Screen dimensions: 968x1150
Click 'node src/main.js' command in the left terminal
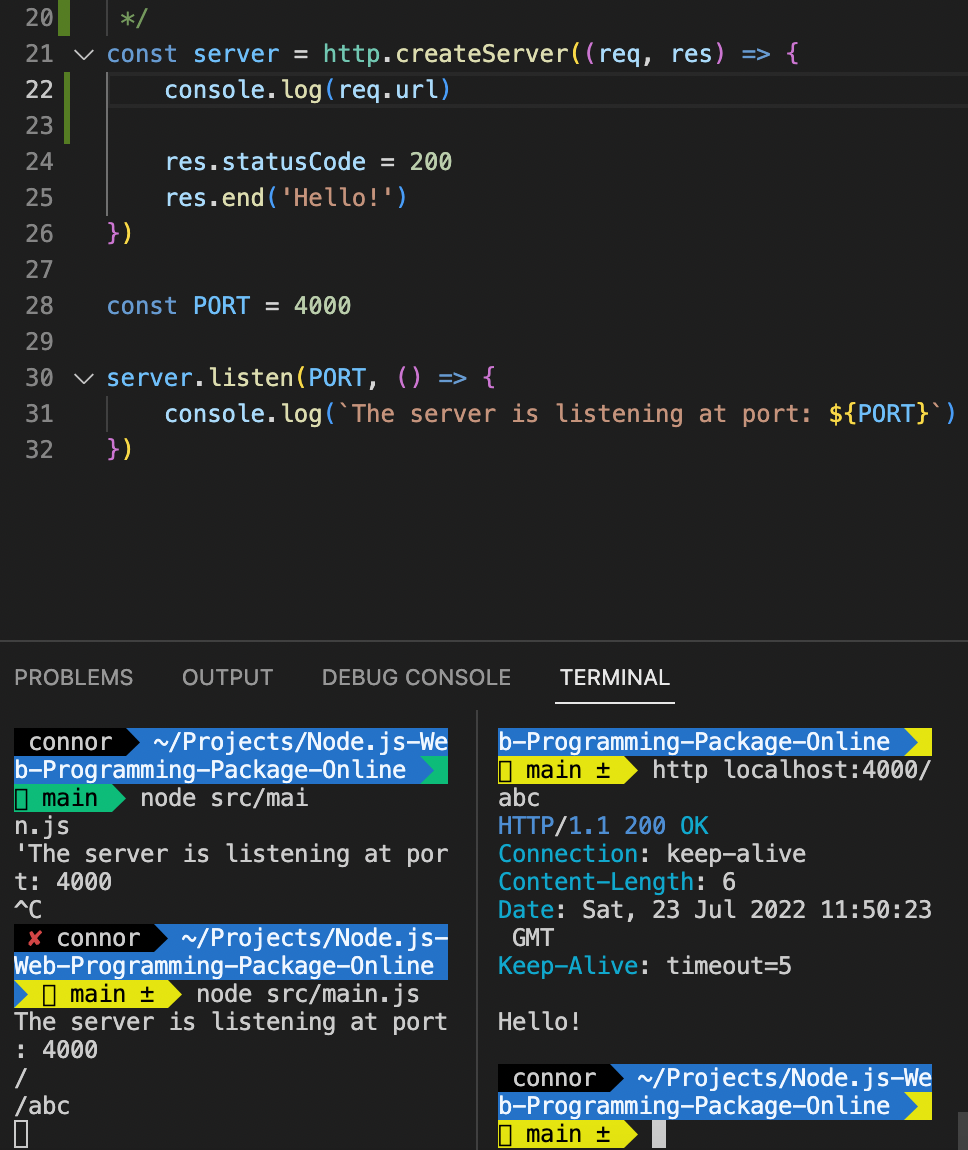click(x=308, y=994)
